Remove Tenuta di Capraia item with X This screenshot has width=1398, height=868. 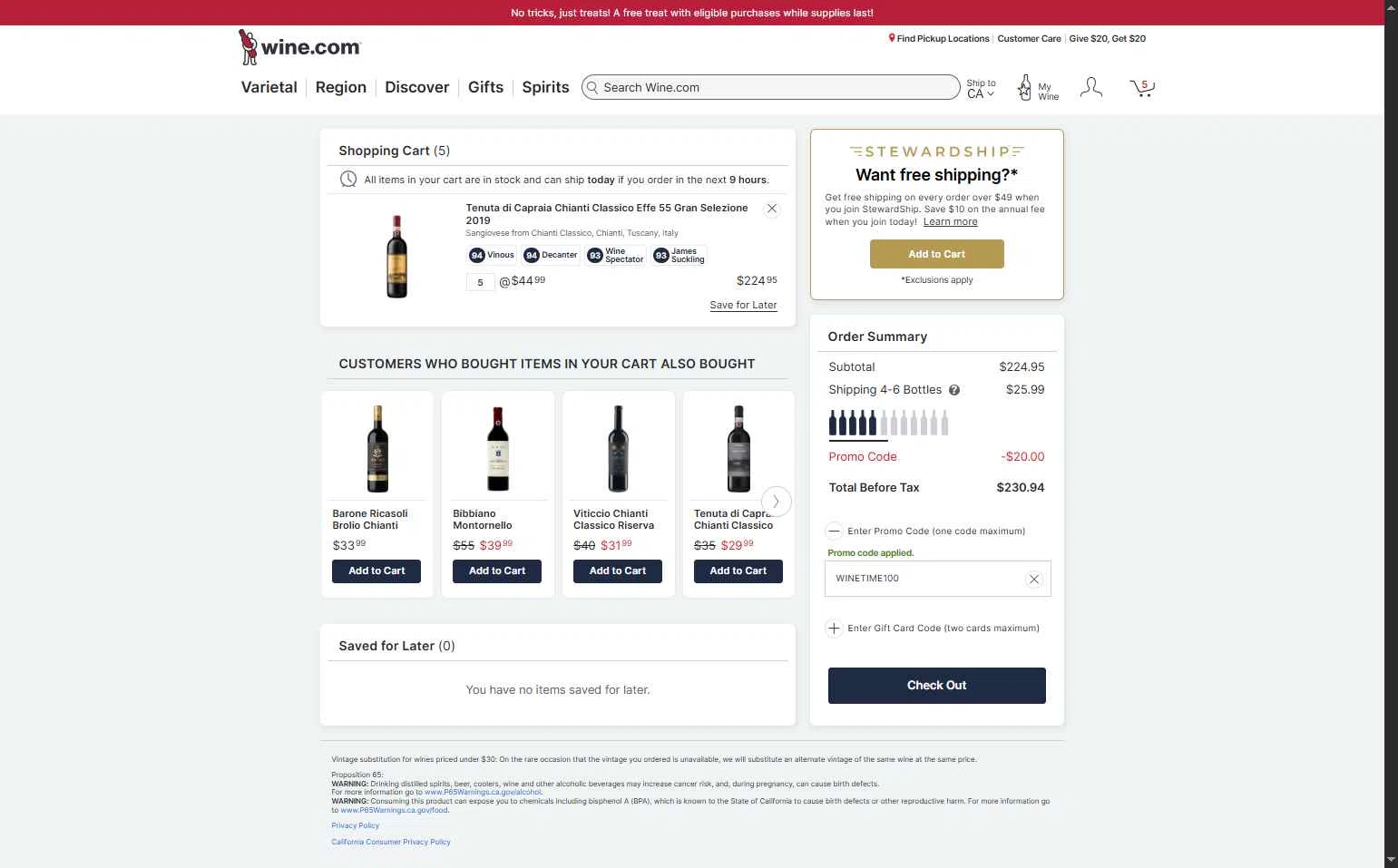point(772,209)
